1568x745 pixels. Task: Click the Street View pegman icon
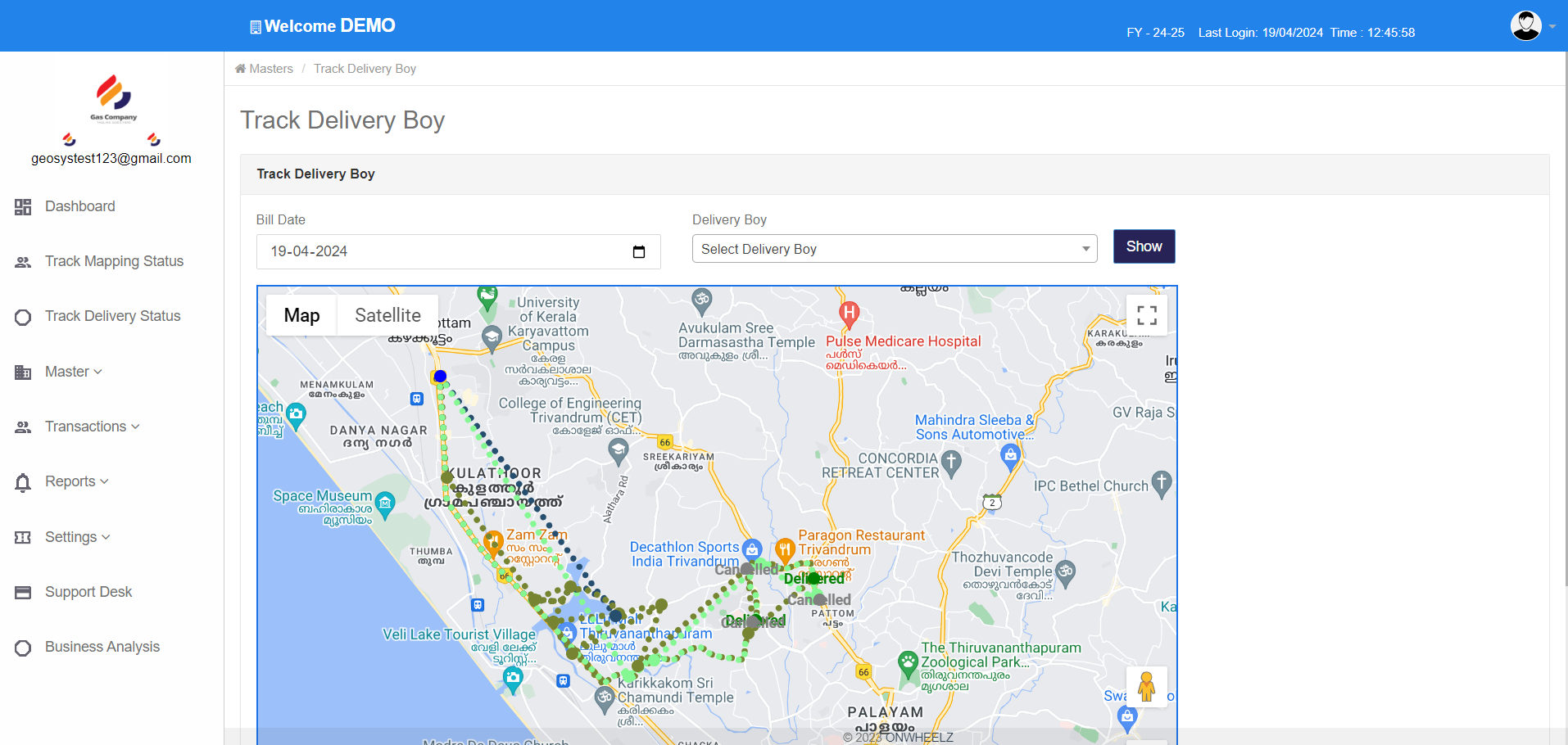point(1146,687)
